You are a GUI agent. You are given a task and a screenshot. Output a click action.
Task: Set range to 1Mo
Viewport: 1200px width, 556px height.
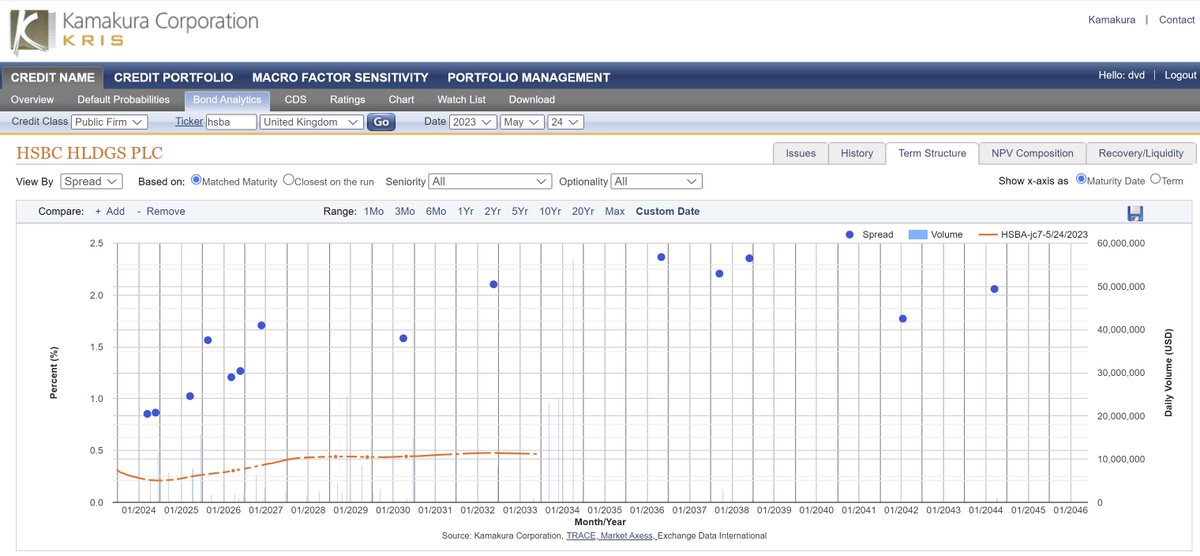[373, 211]
